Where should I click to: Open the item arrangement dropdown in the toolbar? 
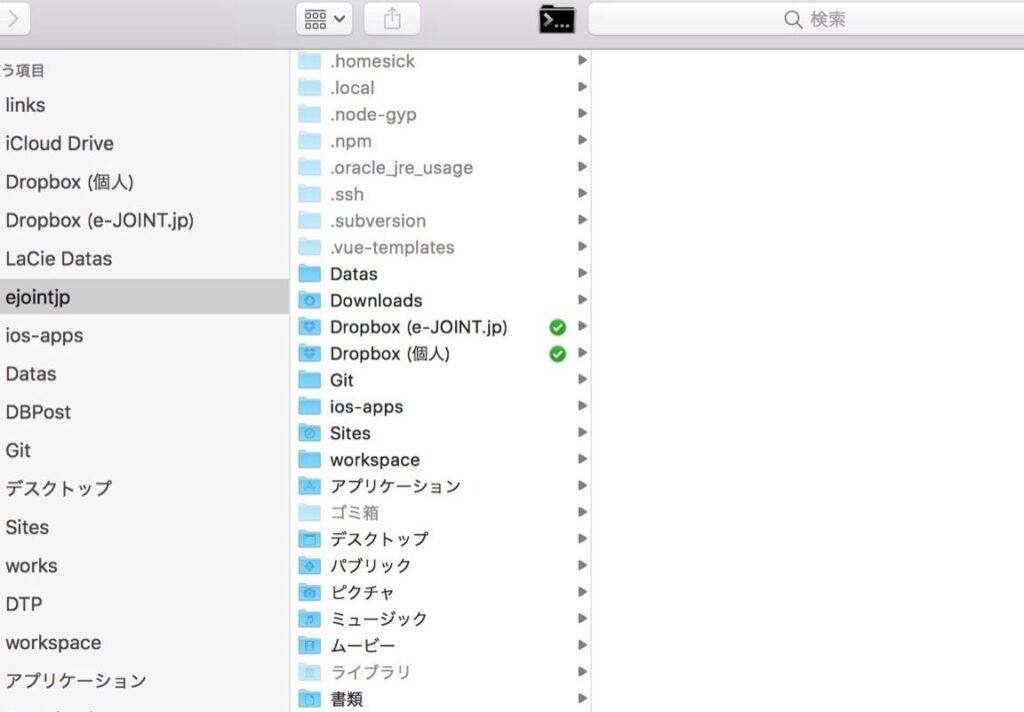[x=324, y=19]
